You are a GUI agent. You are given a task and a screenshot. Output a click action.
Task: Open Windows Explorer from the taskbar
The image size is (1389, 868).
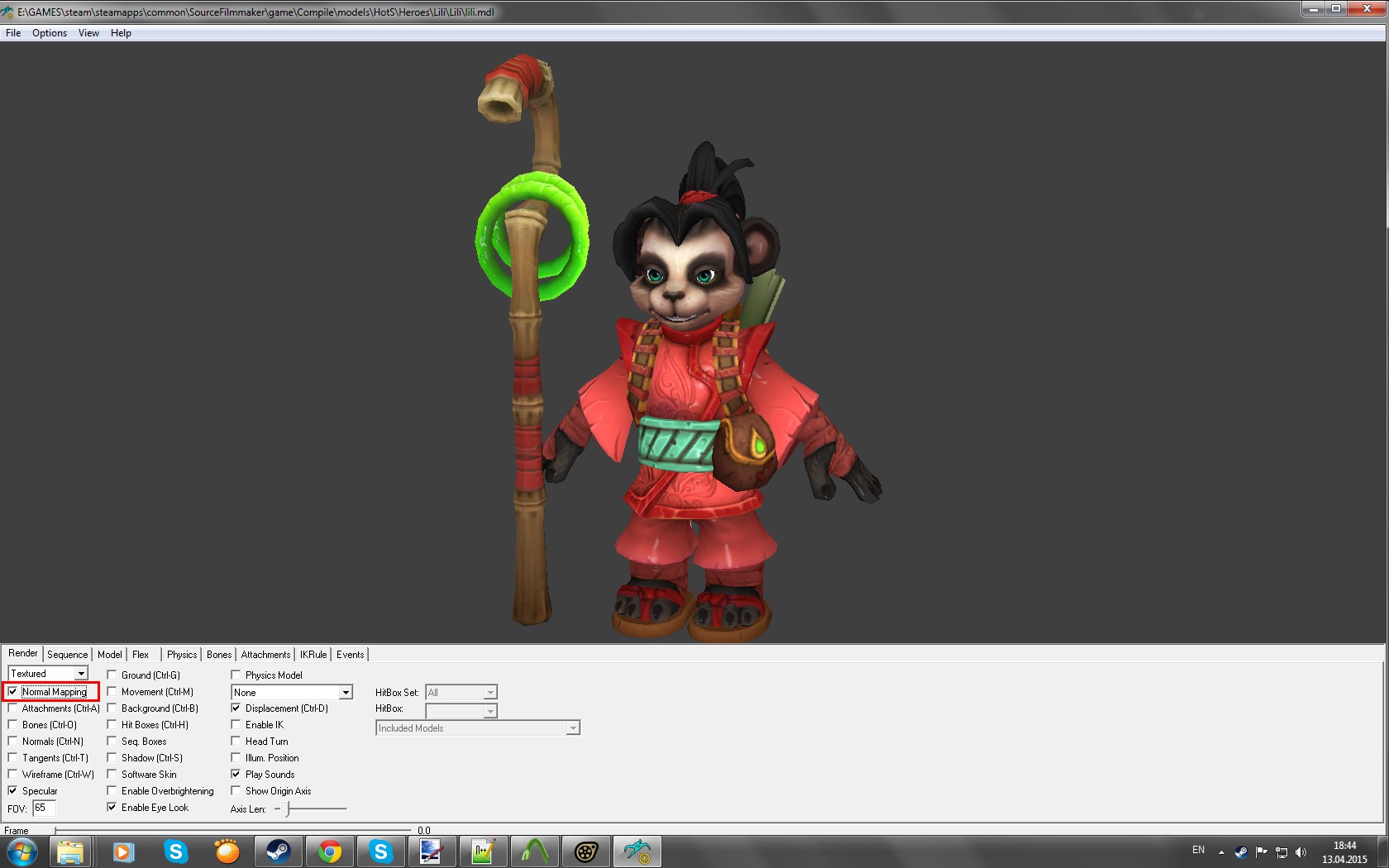(x=70, y=851)
